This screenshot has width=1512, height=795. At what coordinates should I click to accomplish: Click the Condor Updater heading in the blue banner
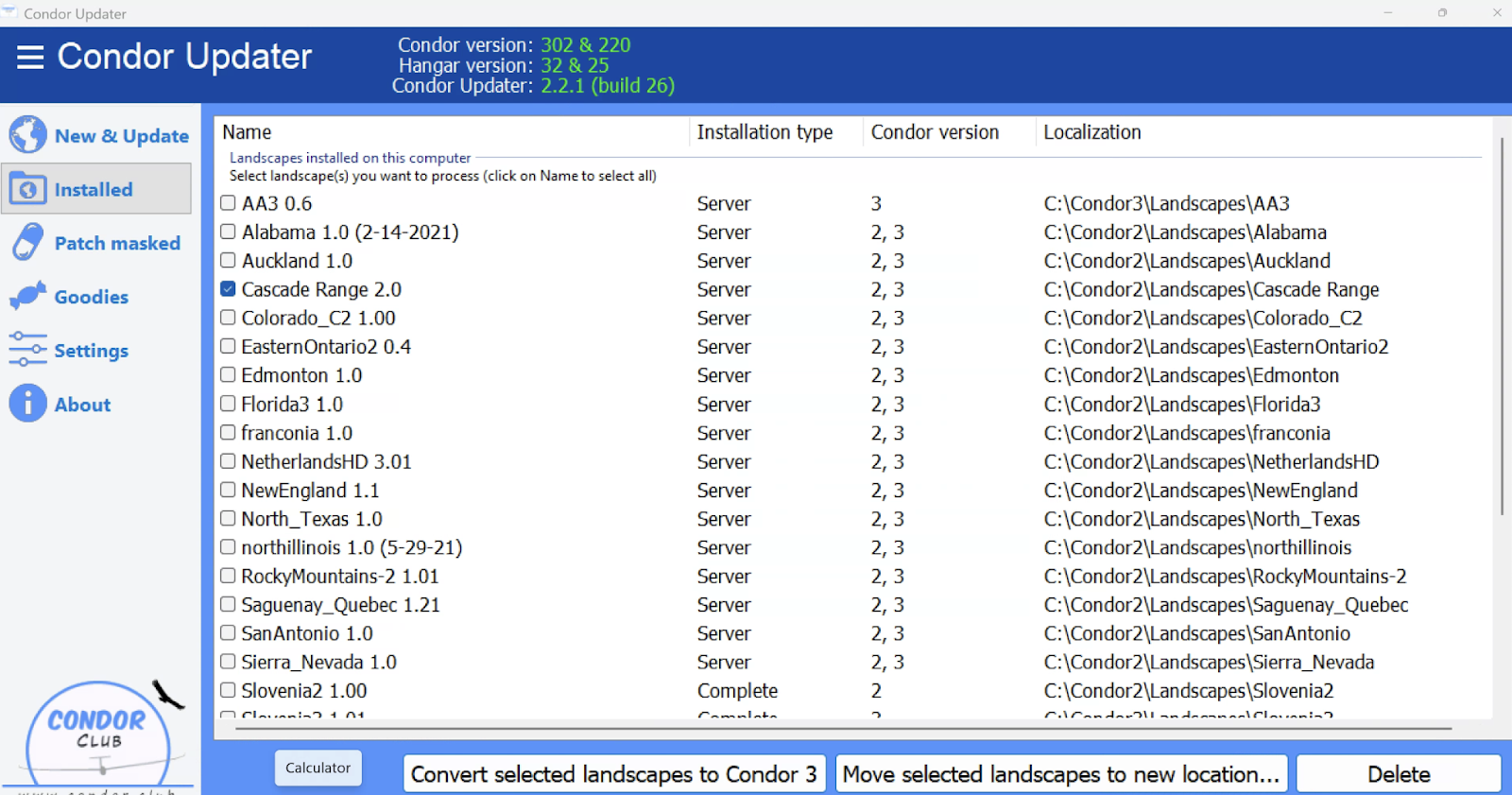click(x=184, y=57)
